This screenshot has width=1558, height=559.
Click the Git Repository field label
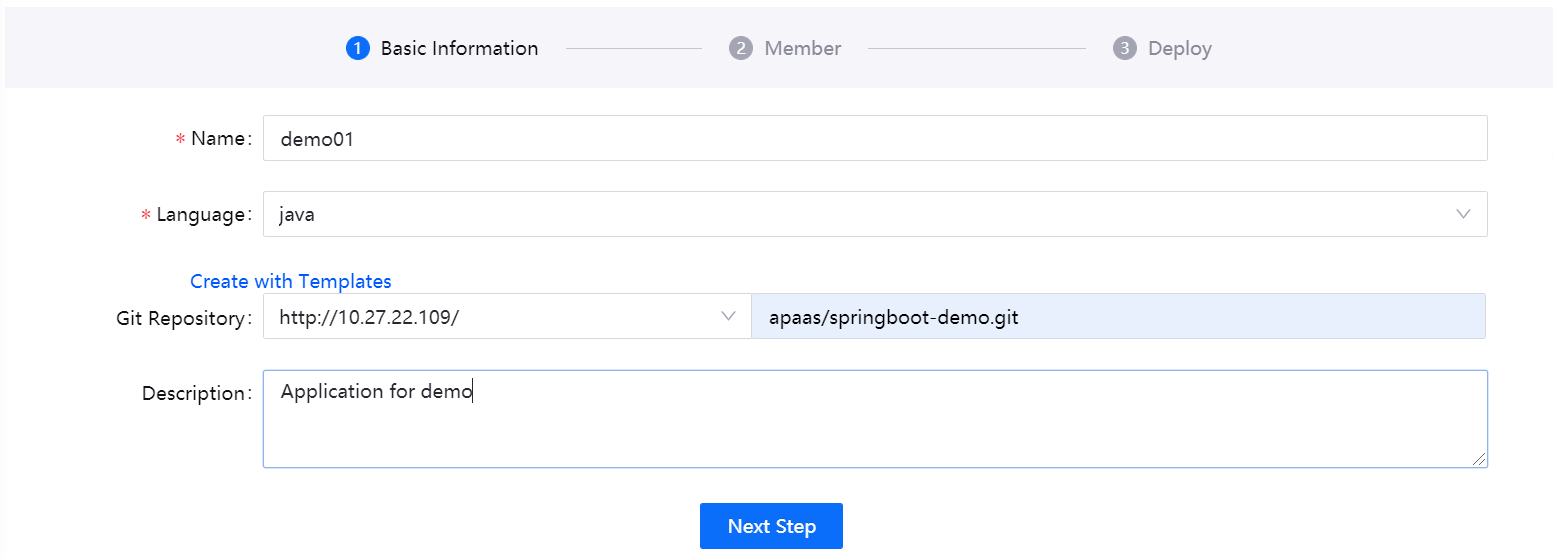[x=181, y=318]
